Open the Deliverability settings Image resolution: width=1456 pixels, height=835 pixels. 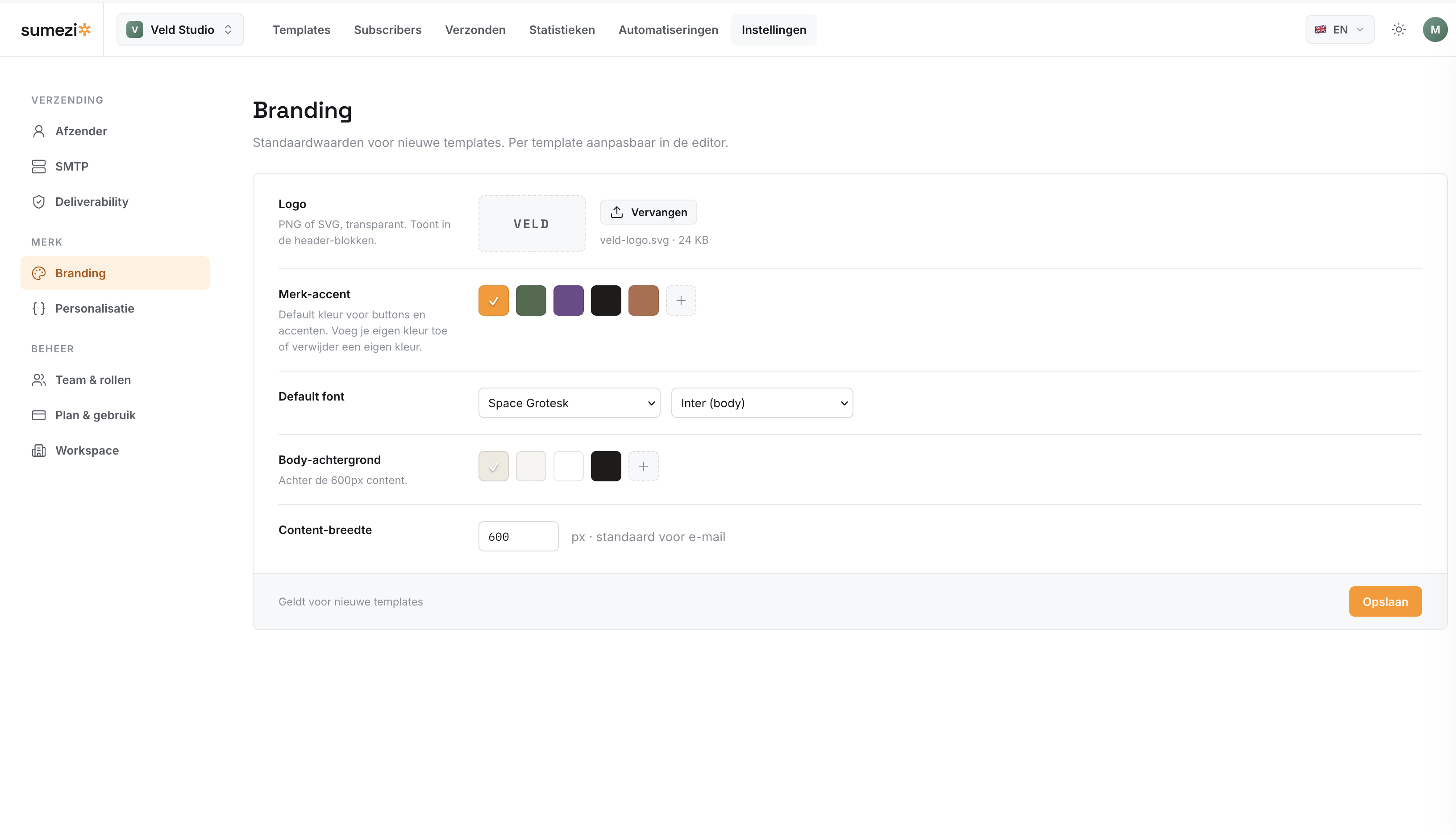(x=115, y=202)
